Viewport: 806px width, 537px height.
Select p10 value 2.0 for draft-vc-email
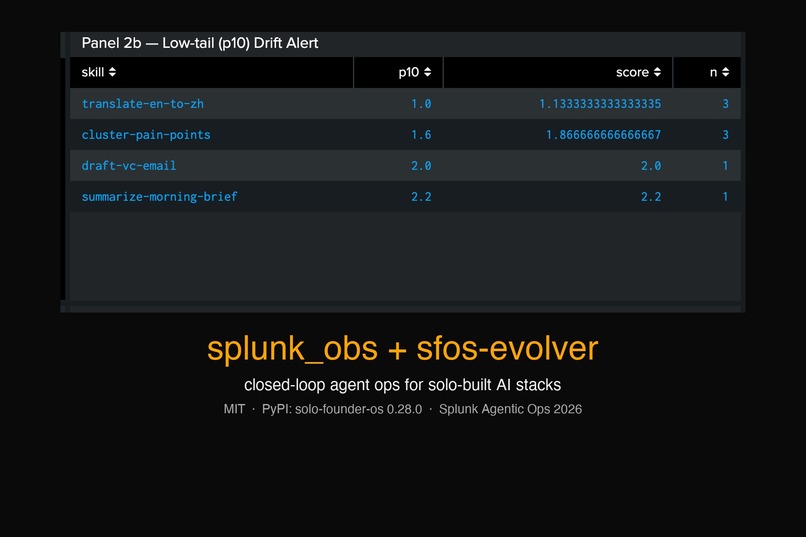click(x=421, y=165)
